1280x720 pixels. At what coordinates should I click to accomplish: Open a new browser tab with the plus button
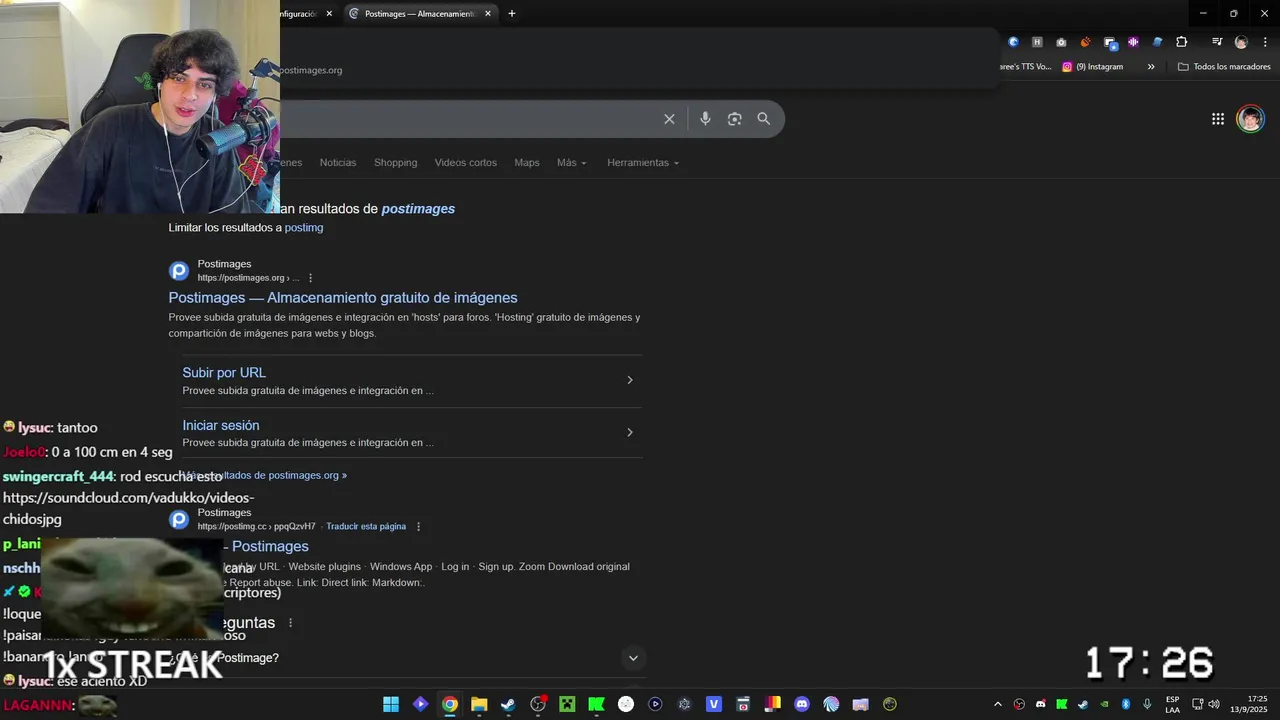[512, 14]
